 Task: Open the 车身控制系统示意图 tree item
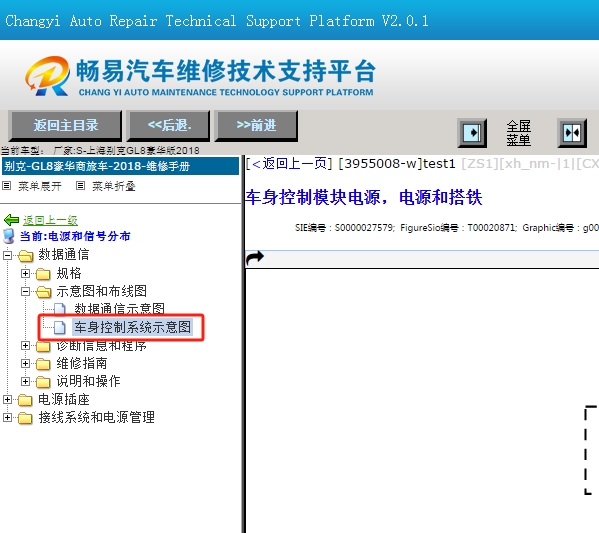pyautogui.click(x=133, y=327)
